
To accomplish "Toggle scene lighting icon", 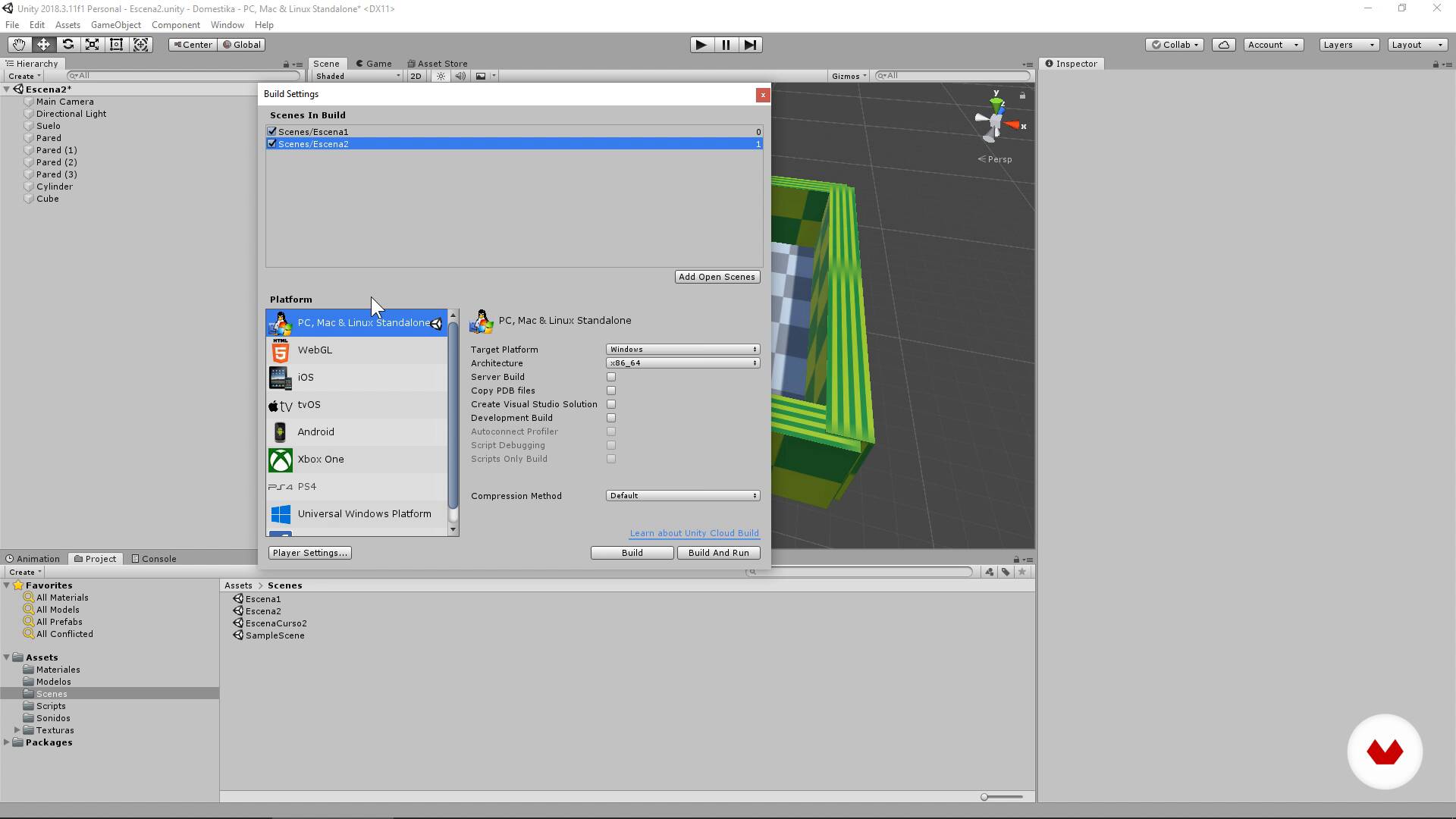I will (441, 76).
